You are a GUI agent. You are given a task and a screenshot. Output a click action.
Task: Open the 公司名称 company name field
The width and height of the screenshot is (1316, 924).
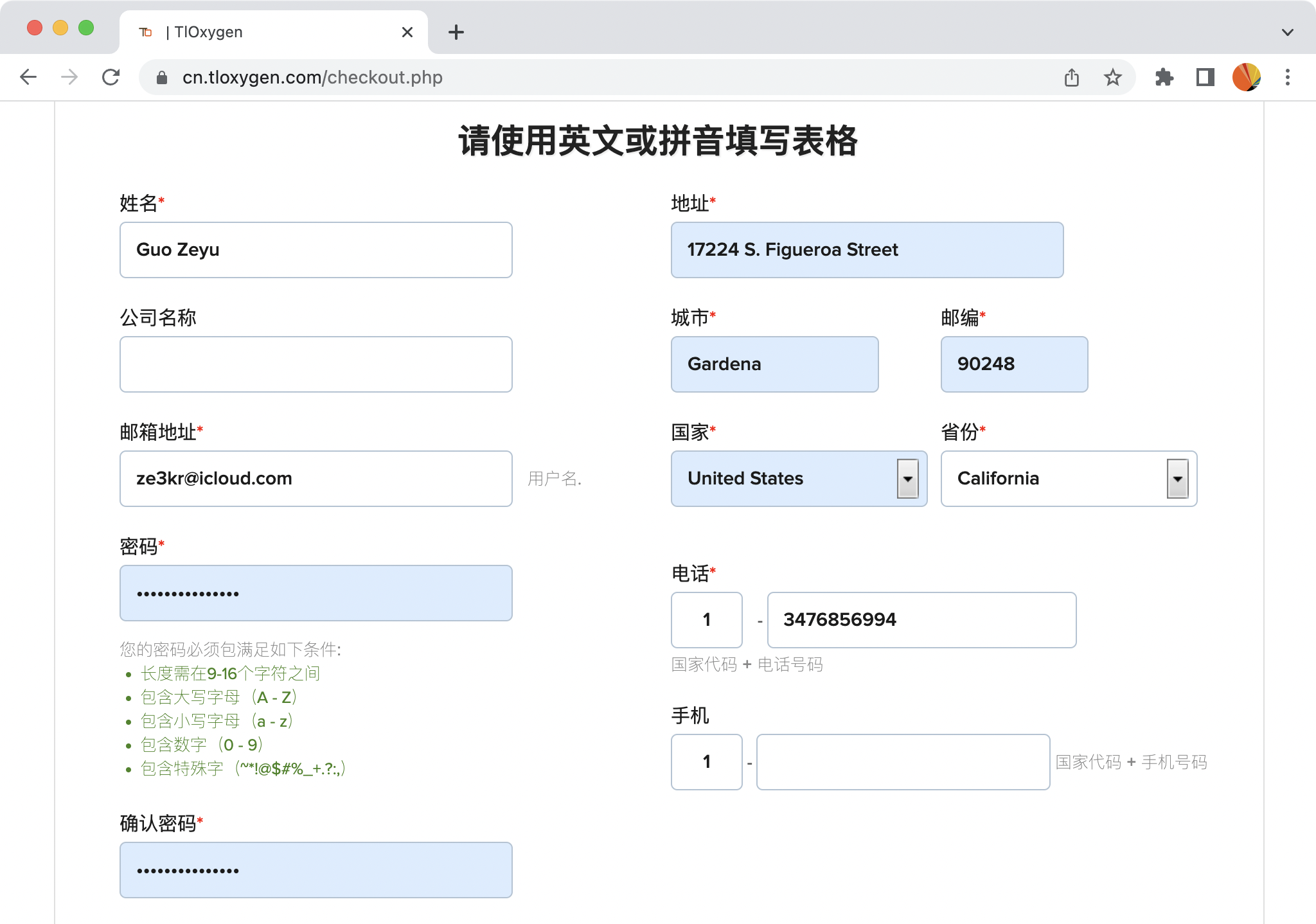(x=315, y=363)
